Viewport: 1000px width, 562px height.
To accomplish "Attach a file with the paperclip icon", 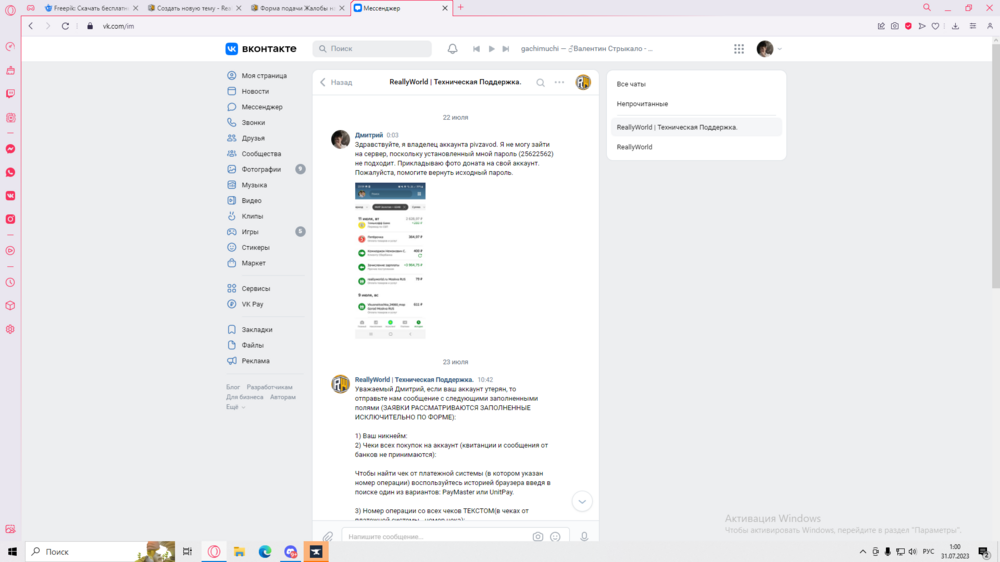I will (328, 536).
